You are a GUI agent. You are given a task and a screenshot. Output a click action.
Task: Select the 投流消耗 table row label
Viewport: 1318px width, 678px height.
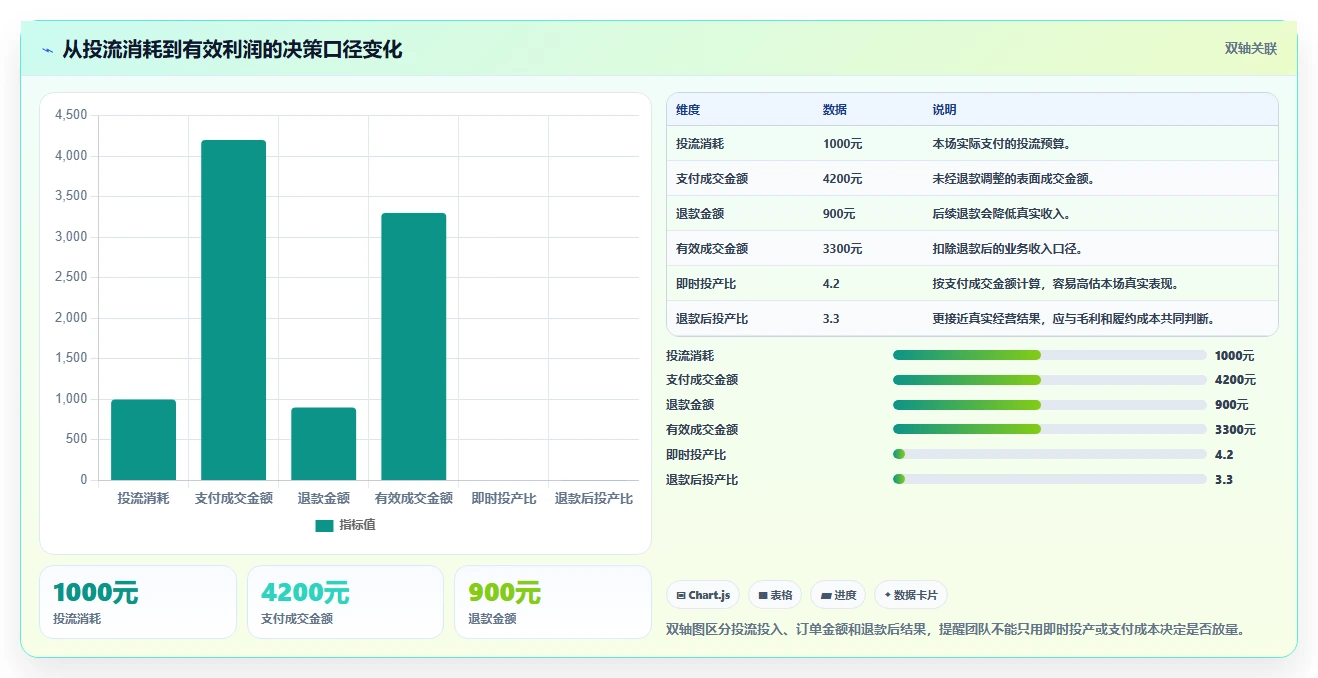point(700,144)
